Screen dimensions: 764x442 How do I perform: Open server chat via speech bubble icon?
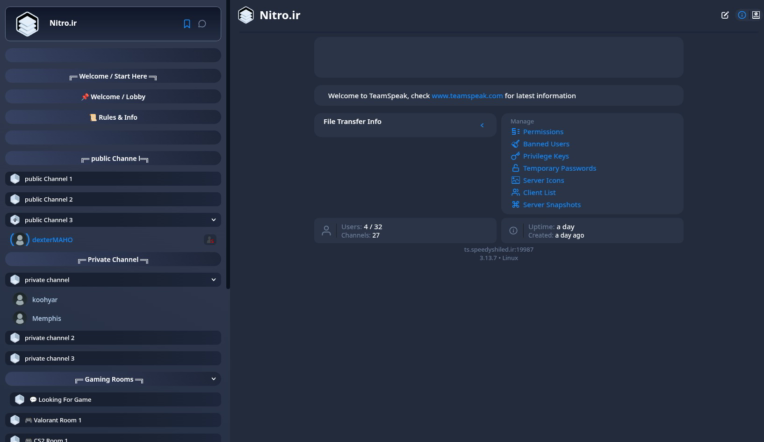[202, 23]
